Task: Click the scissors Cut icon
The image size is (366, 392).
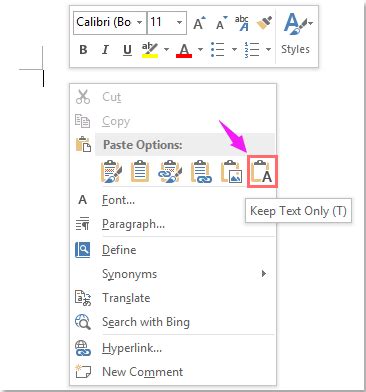Action: tap(83, 97)
